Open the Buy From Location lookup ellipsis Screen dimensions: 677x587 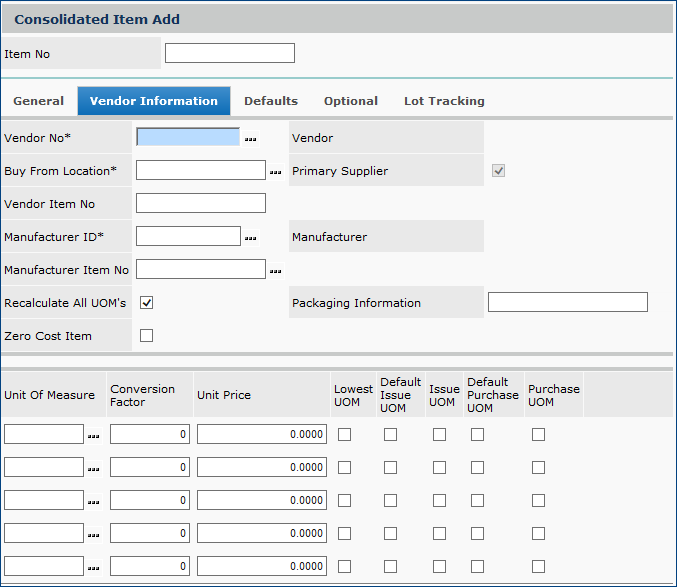pos(275,172)
